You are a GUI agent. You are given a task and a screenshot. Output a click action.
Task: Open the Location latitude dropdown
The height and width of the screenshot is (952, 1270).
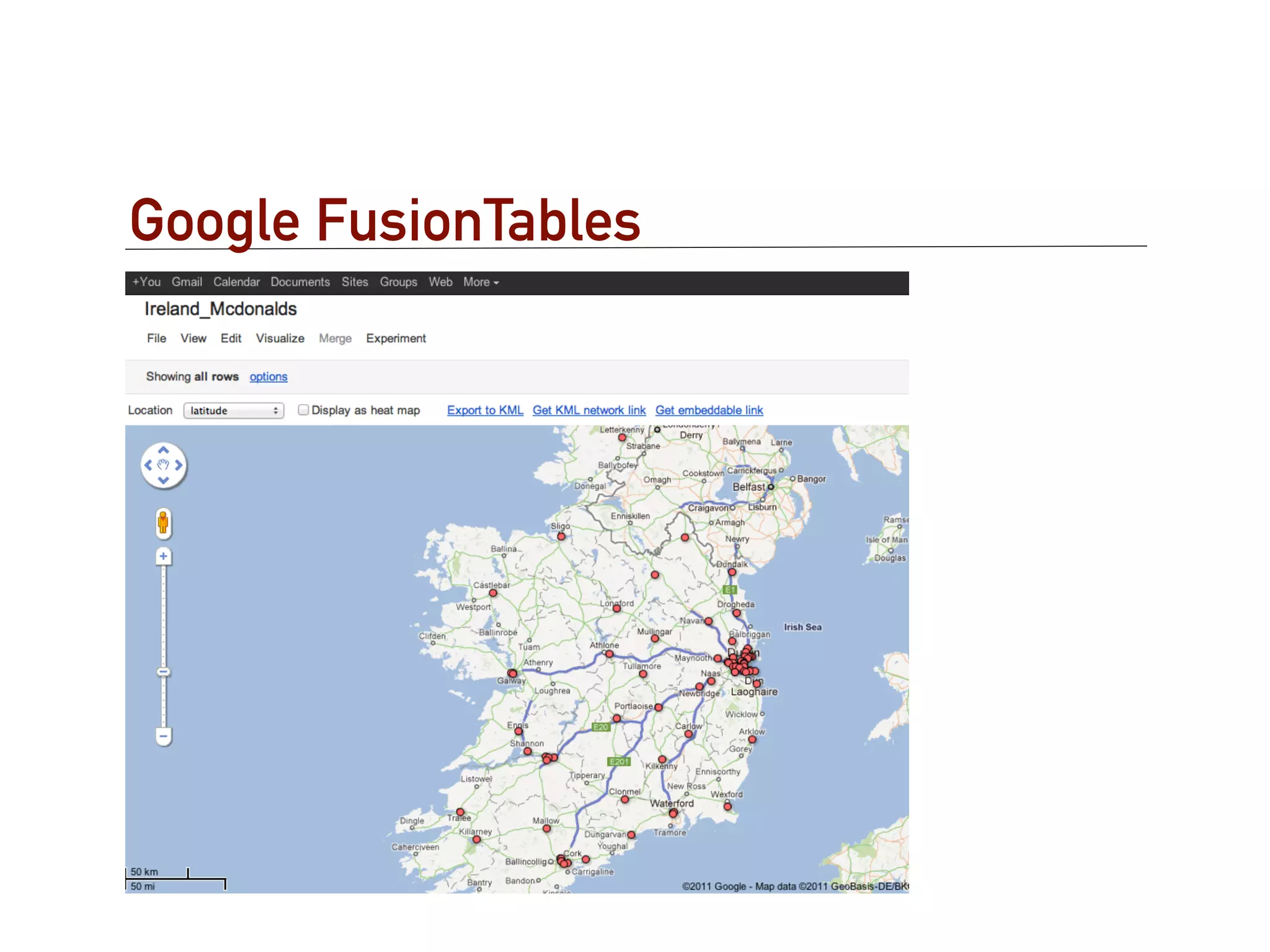click(234, 410)
